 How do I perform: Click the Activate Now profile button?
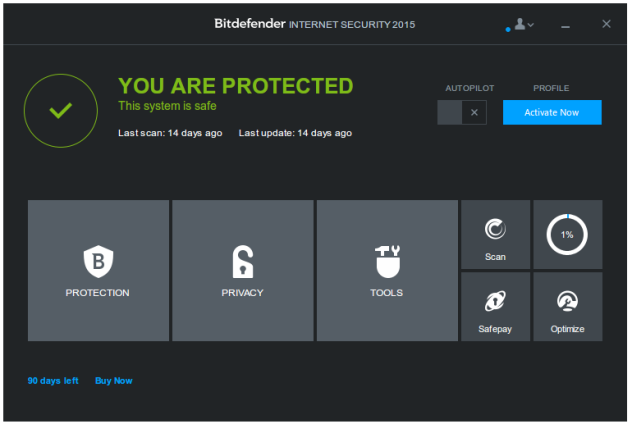(552, 112)
